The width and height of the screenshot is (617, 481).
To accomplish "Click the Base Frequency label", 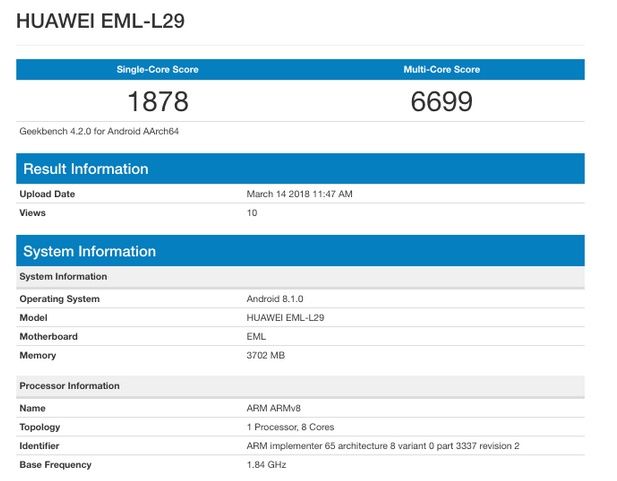I will [55, 465].
